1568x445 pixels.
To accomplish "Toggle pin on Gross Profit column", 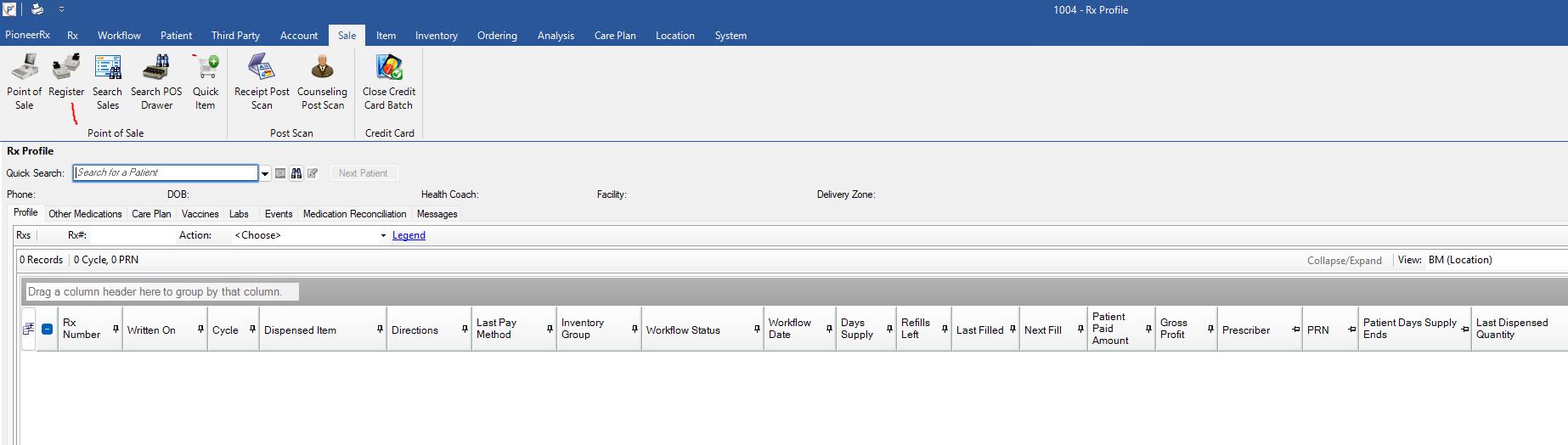I will [x=1210, y=329].
